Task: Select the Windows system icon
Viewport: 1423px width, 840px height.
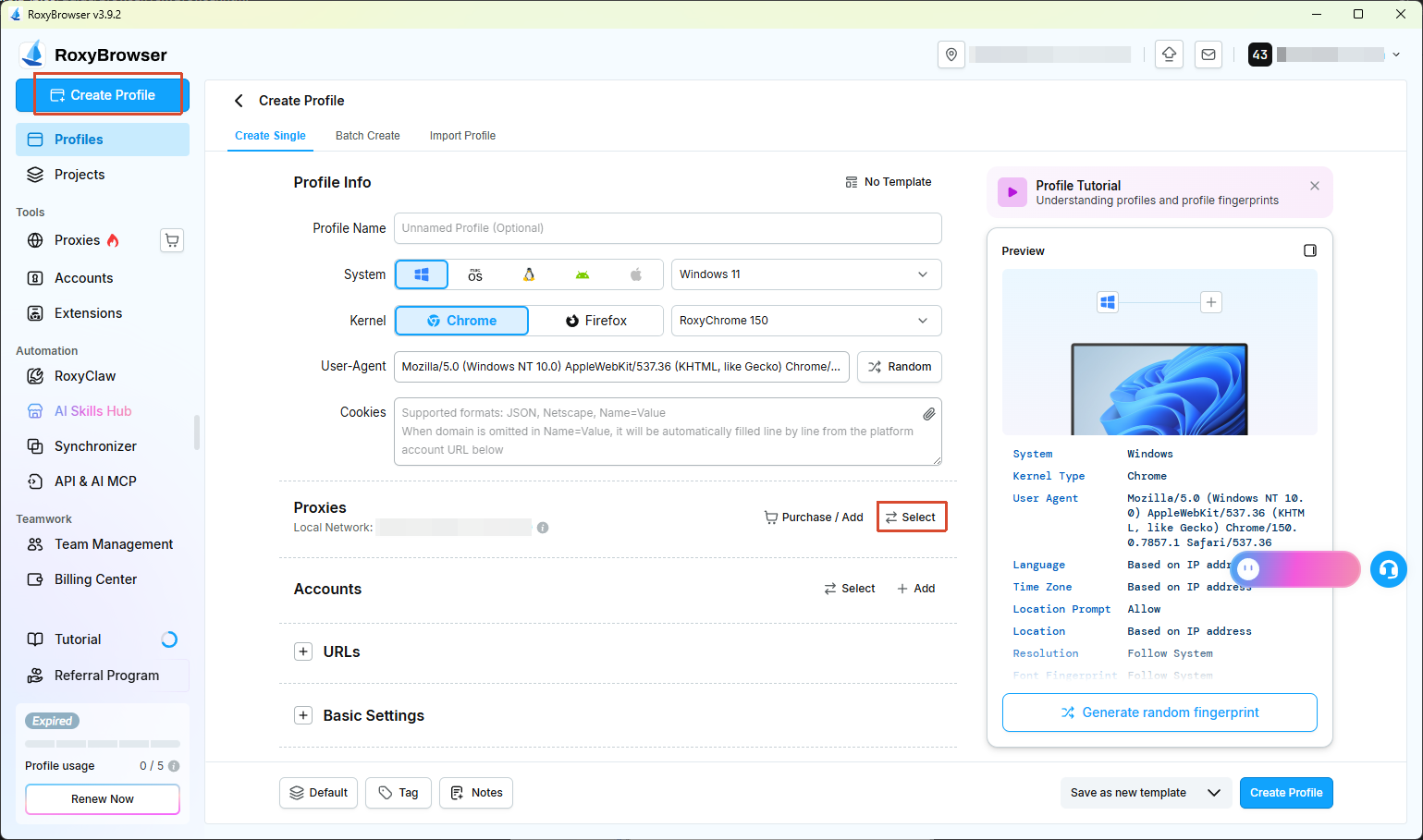Action: pos(422,274)
